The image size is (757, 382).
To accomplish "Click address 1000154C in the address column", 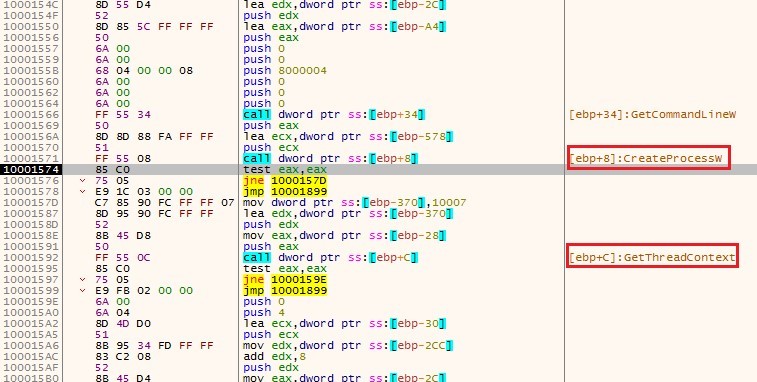I will (x=31, y=4).
